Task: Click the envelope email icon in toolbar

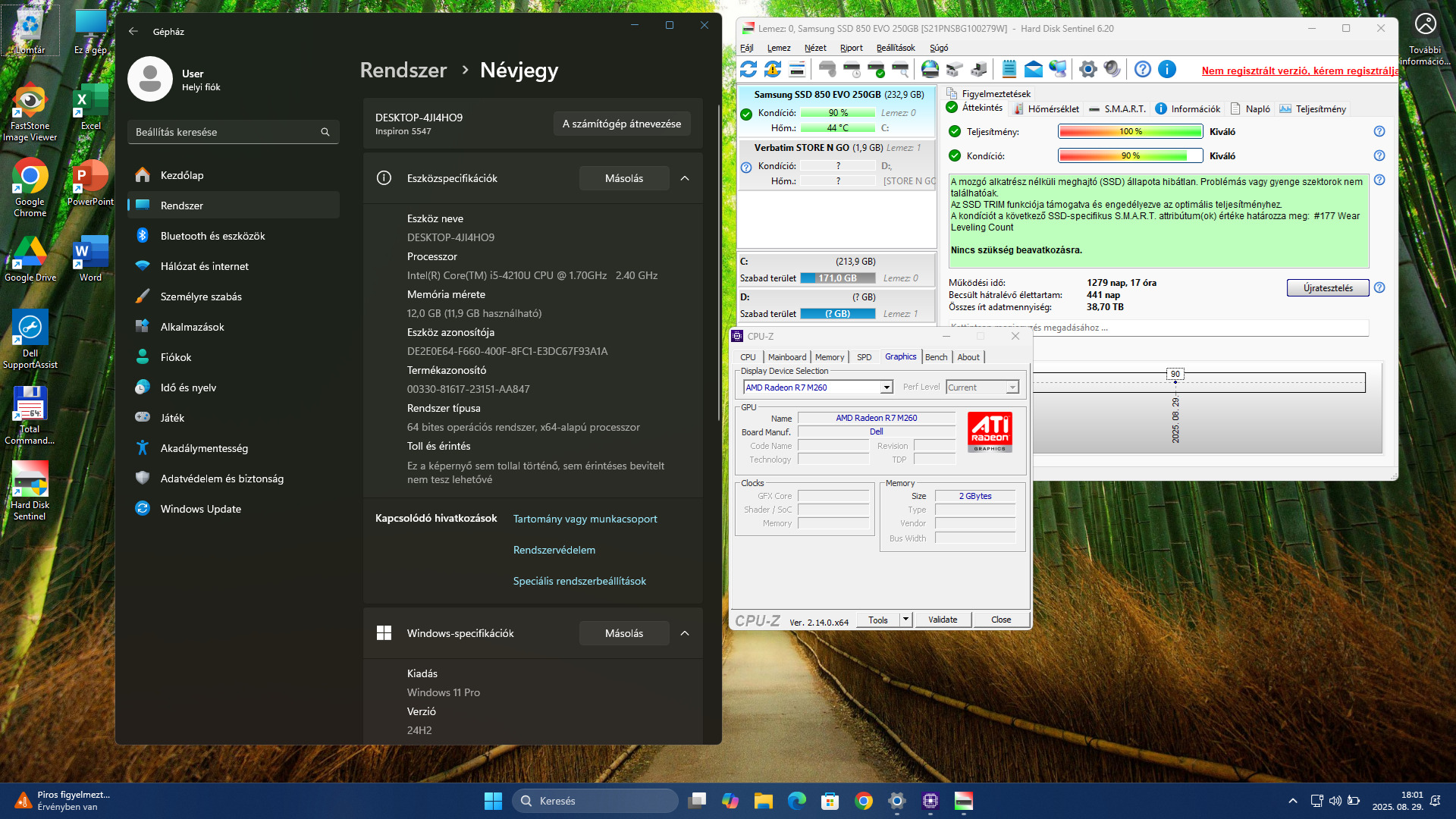Action: pos(1033,70)
